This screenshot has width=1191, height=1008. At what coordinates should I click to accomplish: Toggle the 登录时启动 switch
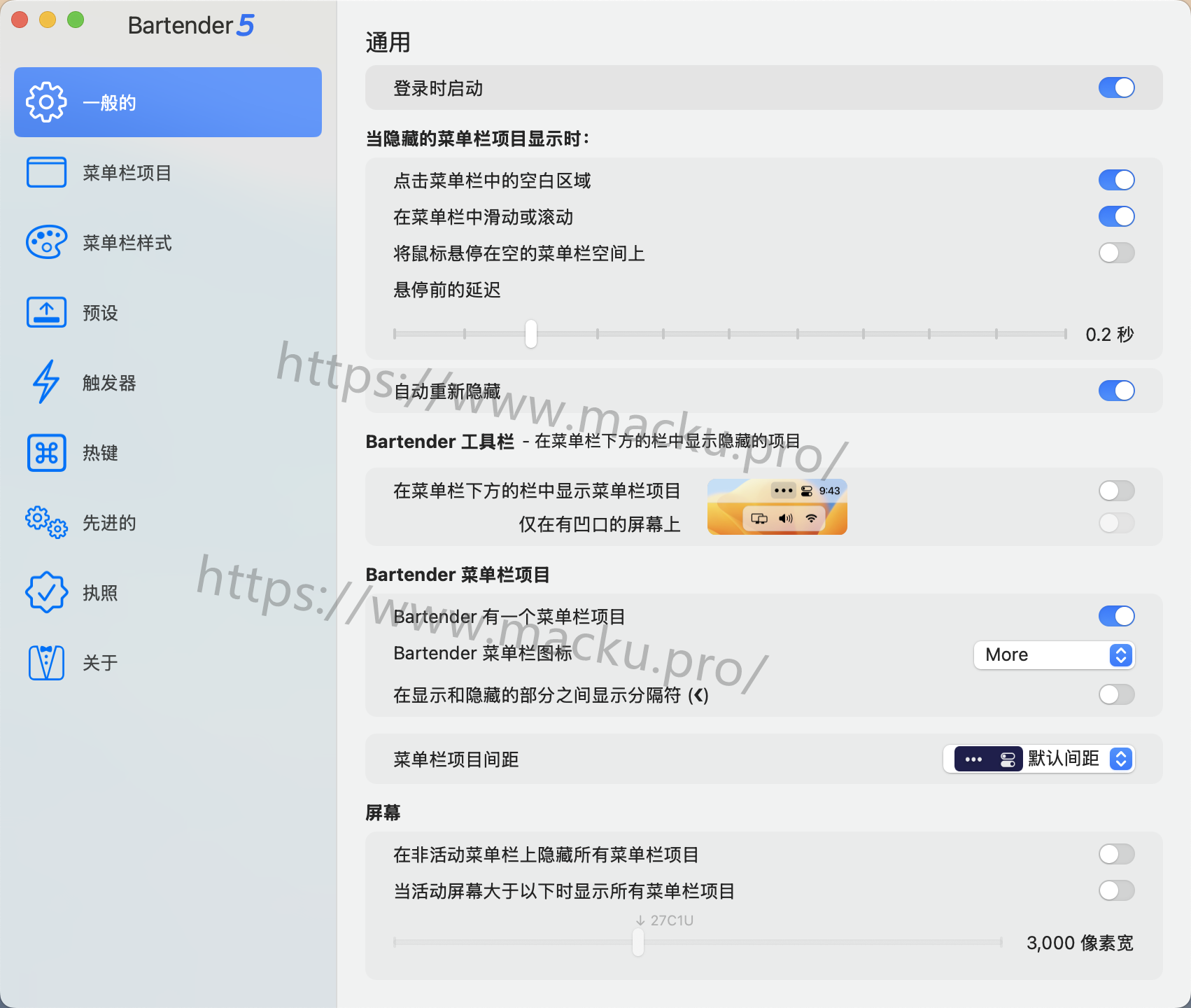pyautogui.click(x=1116, y=87)
